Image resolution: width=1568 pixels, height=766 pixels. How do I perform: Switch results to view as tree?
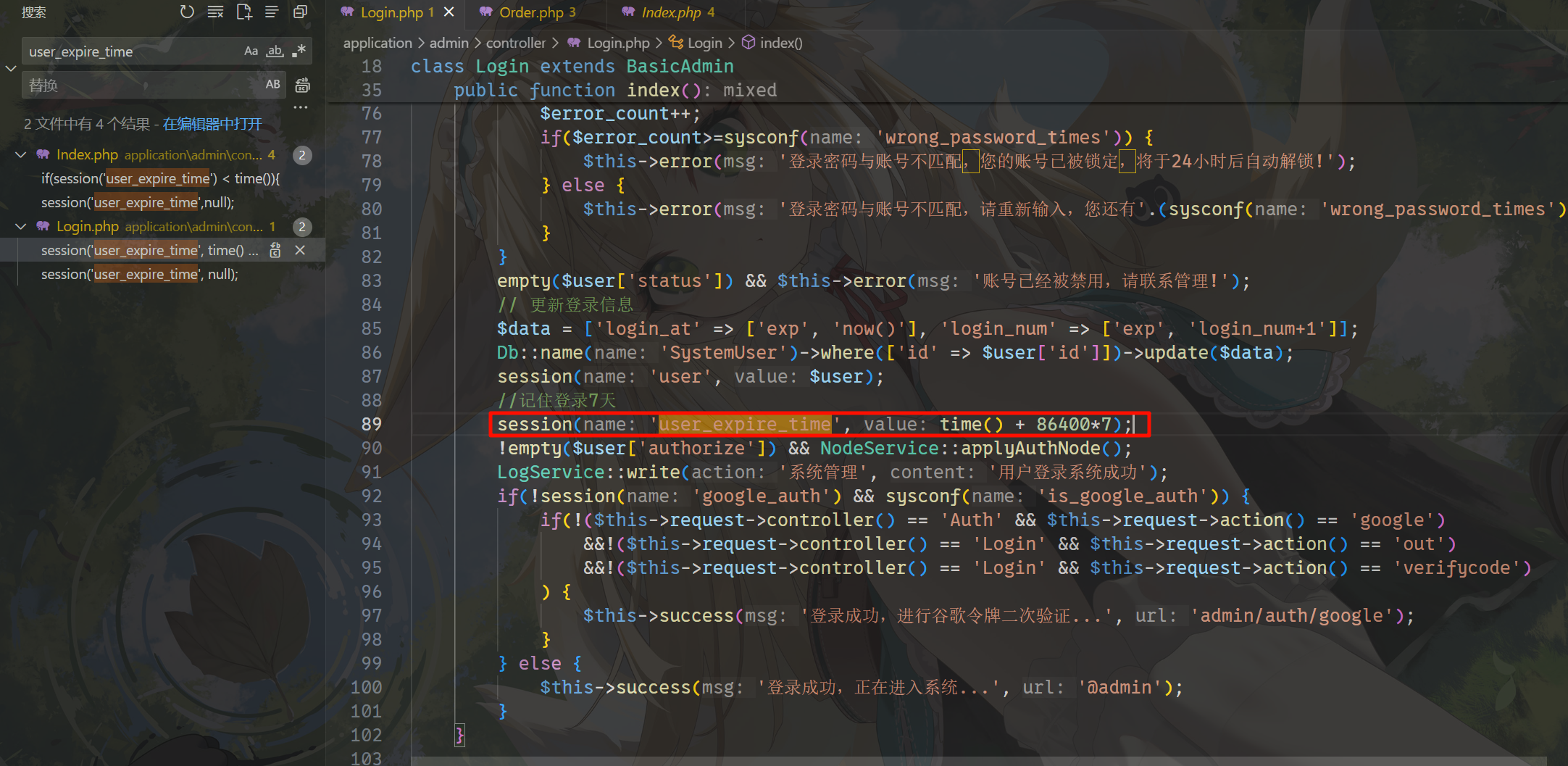coord(272,12)
